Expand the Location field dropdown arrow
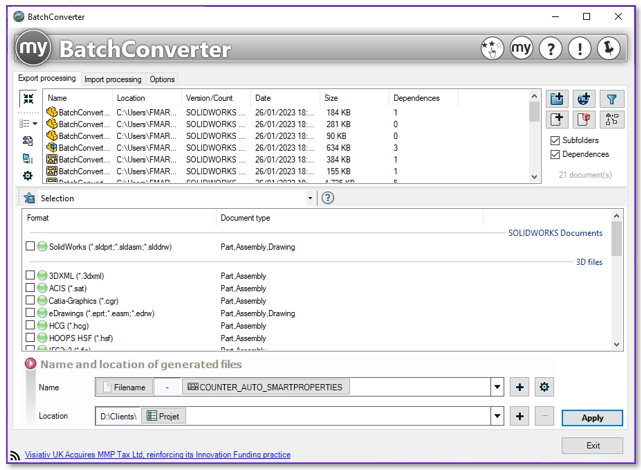Screen dimensions: 641x470 [497, 416]
